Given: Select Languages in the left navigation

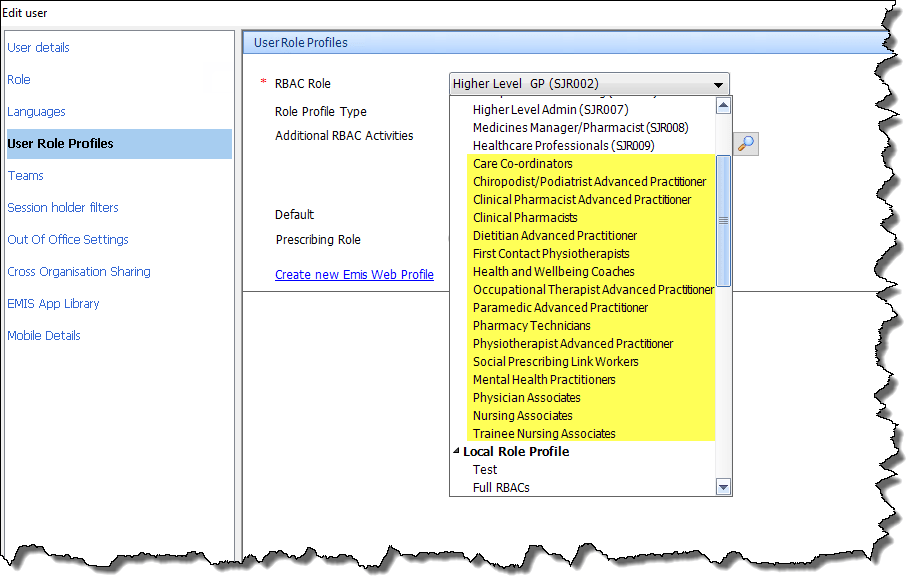Looking at the screenshot, I should pos(37,112).
